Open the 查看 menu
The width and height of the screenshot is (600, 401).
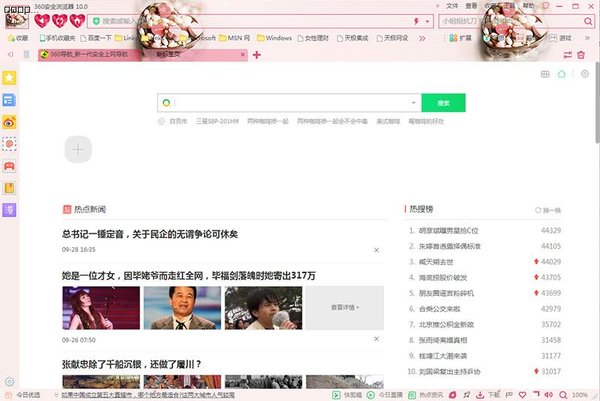click(471, 6)
